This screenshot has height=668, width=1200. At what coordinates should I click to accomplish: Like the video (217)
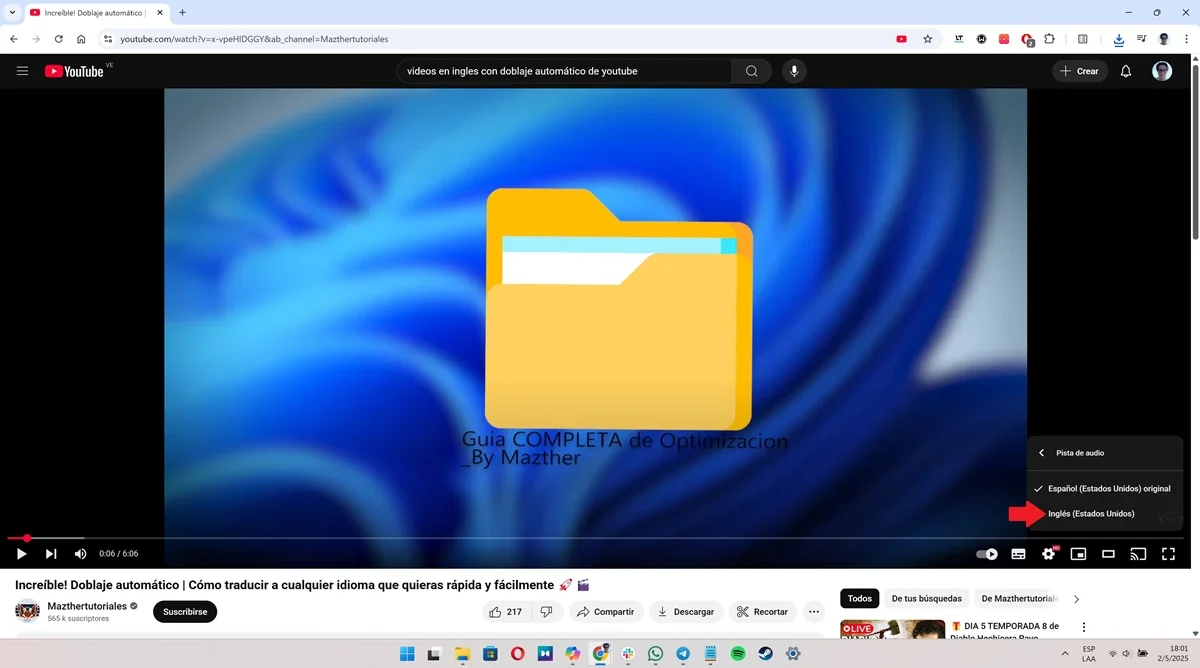[506, 611]
